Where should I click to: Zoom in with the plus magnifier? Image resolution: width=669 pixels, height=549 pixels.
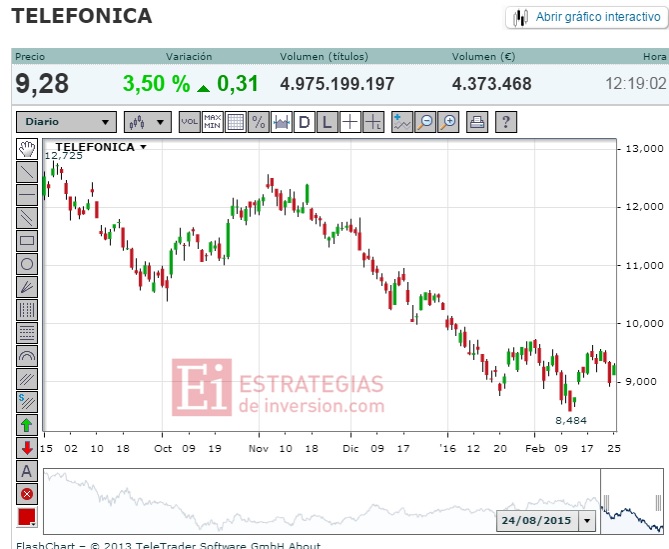click(448, 122)
